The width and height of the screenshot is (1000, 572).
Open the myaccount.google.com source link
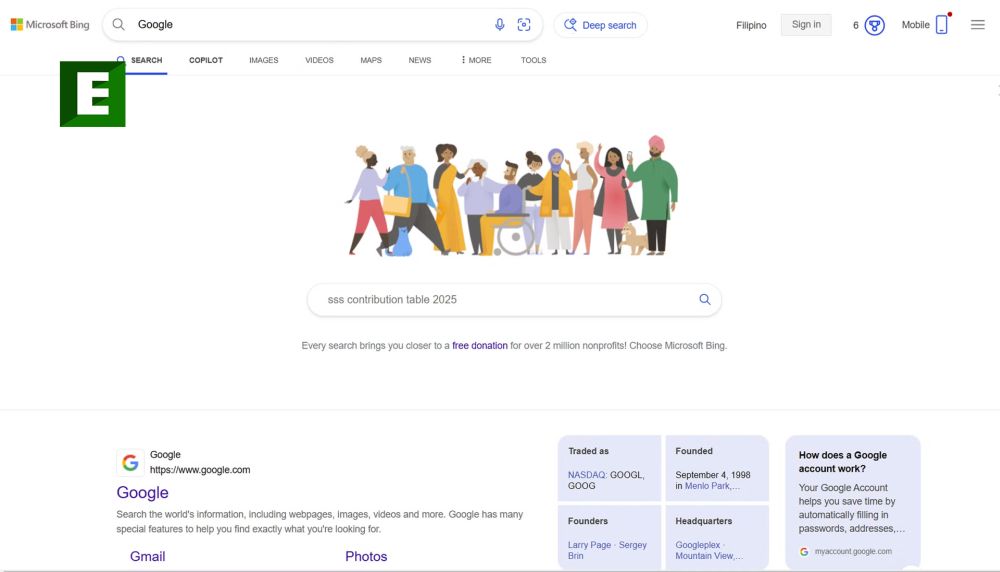click(853, 552)
